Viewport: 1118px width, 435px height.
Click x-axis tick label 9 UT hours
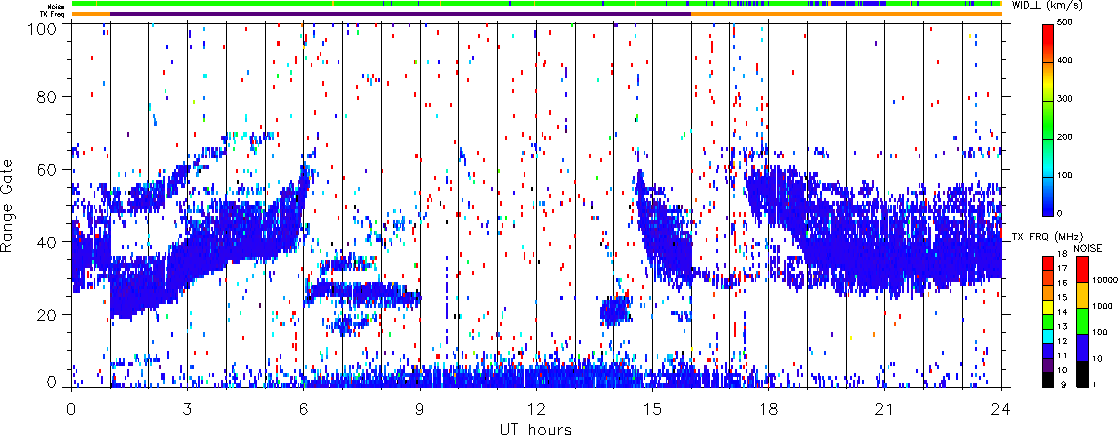[x=419, y=409]
